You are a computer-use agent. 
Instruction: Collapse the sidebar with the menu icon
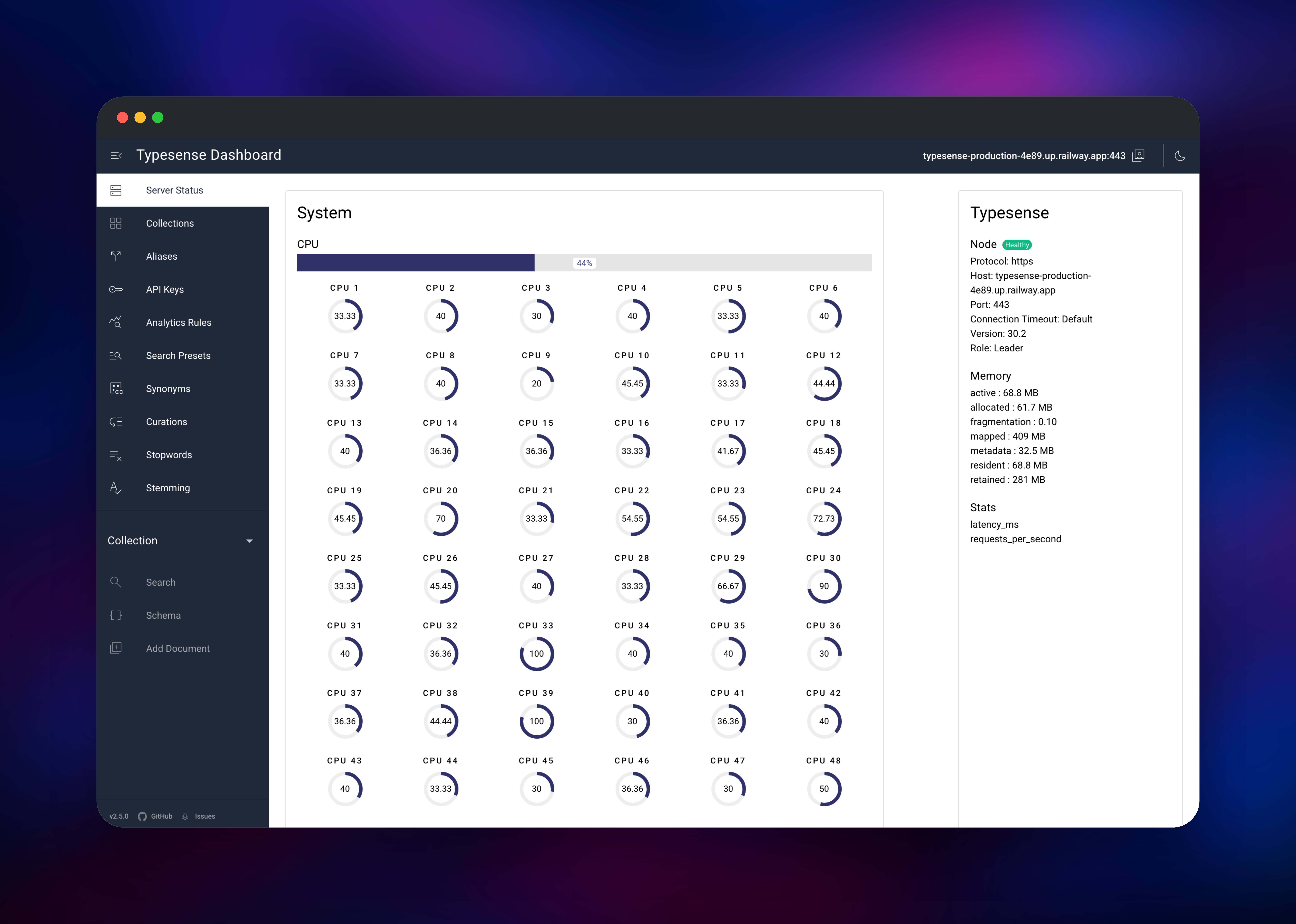point(116,155)
